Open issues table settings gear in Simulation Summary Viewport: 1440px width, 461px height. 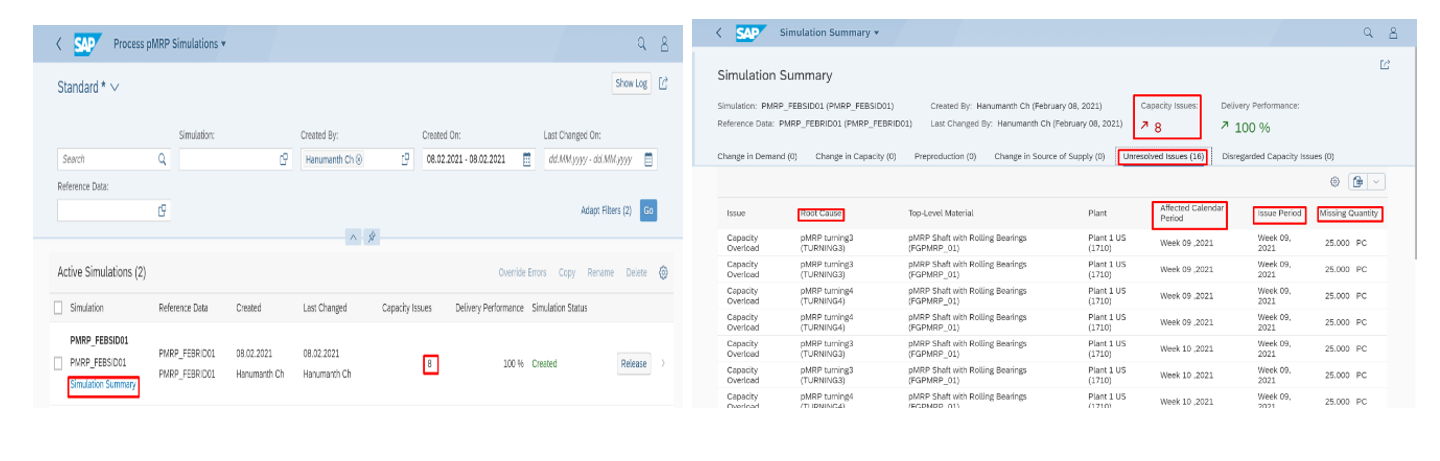point(1335,182)
